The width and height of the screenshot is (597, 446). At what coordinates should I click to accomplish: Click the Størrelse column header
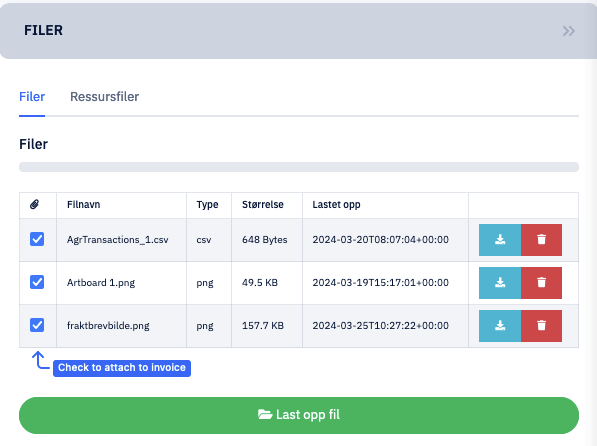[263, 205]
